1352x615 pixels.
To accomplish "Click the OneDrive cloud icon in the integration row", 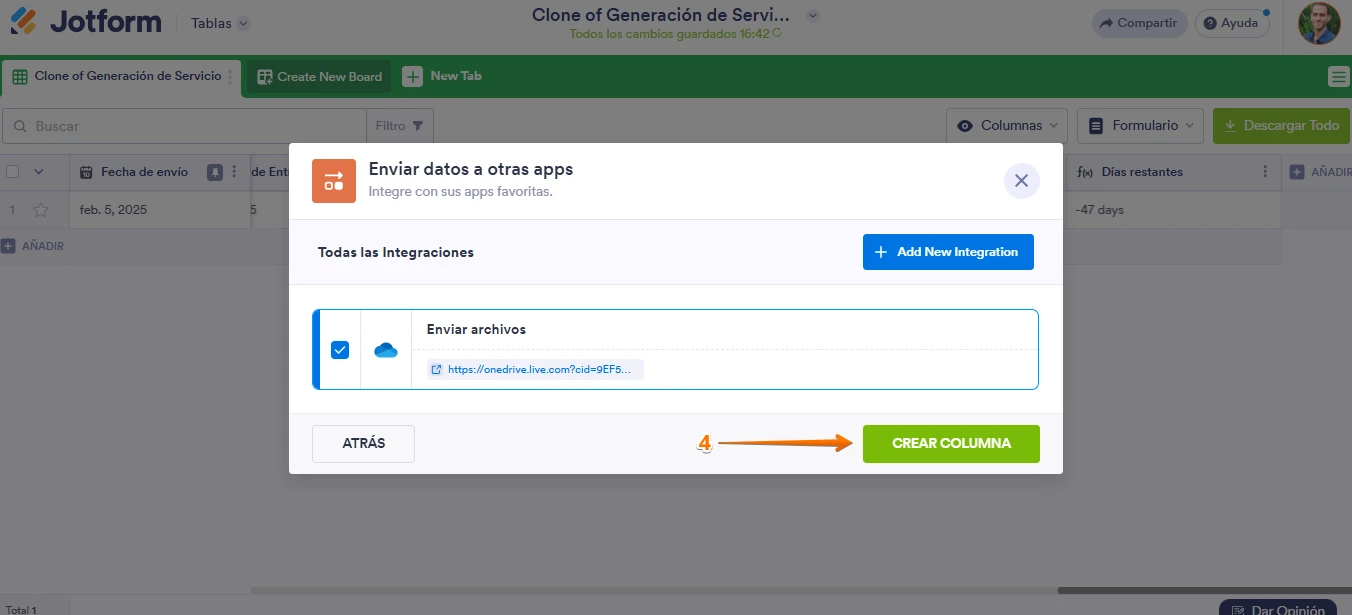I will (x=385, y=350).
